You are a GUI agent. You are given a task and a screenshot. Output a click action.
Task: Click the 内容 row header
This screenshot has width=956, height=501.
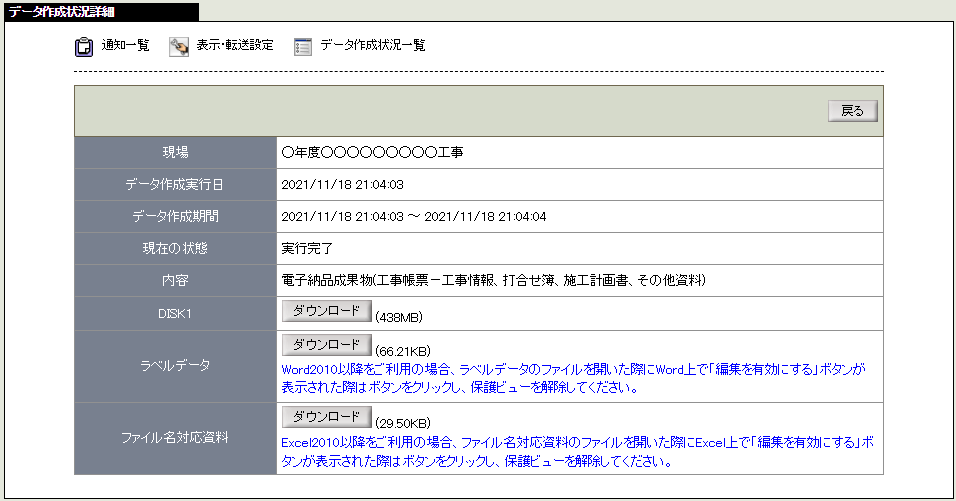point(175,280)
